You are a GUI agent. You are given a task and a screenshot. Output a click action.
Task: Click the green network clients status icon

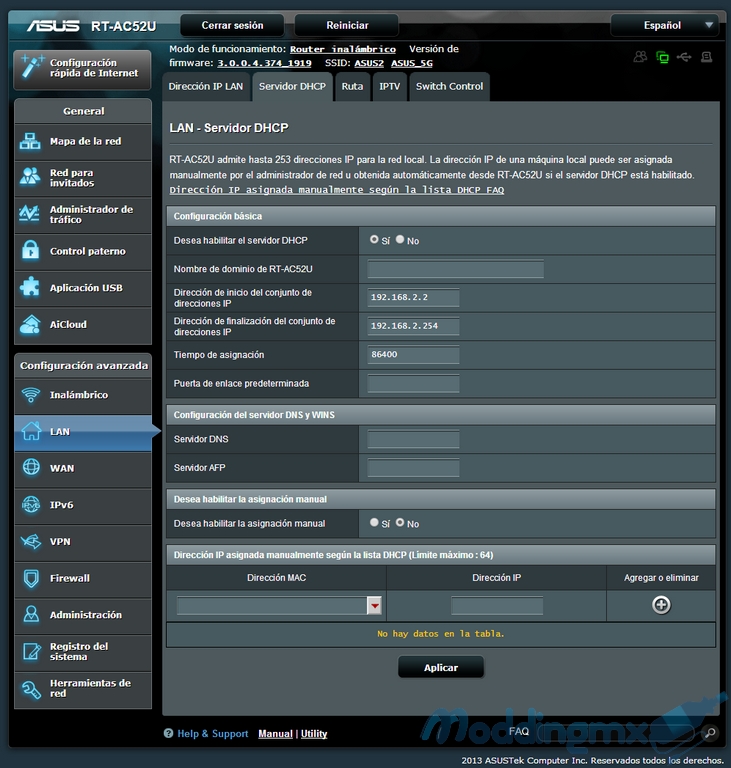[662, 57]
